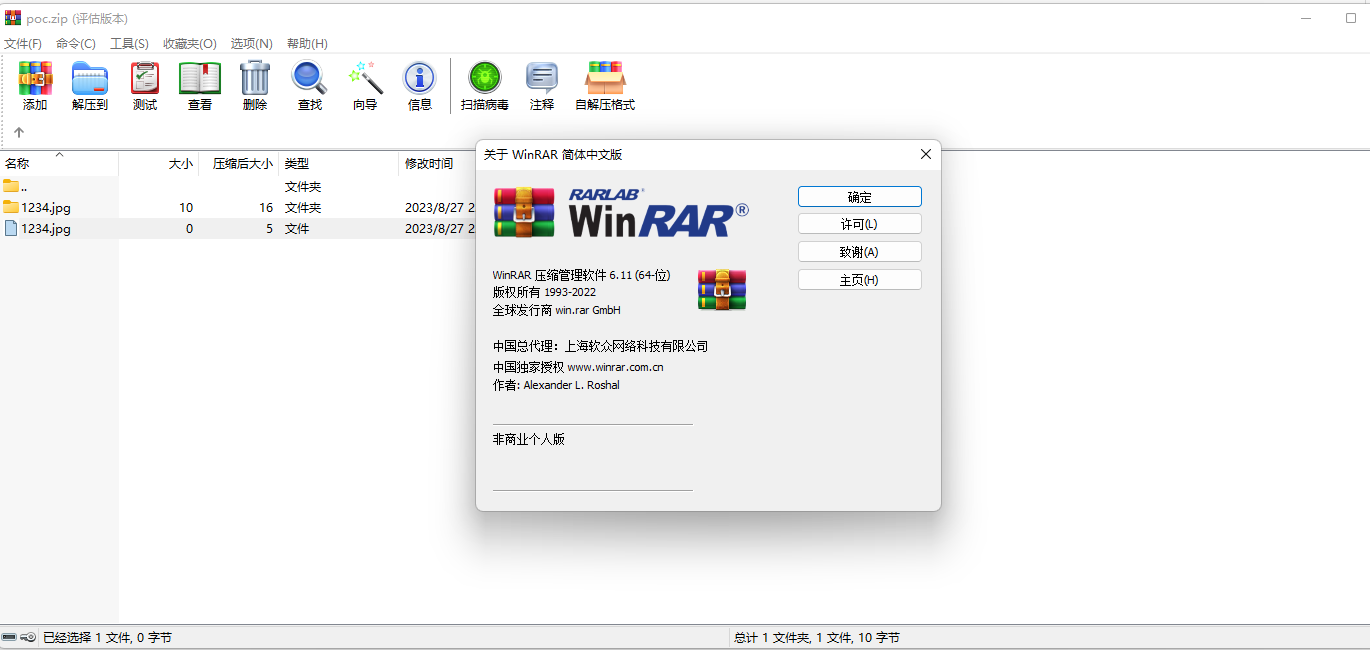Viewport: 1370px width, 650px height.
Task: Sort by the 压缩后大小 column header
Action: point(239,163)
